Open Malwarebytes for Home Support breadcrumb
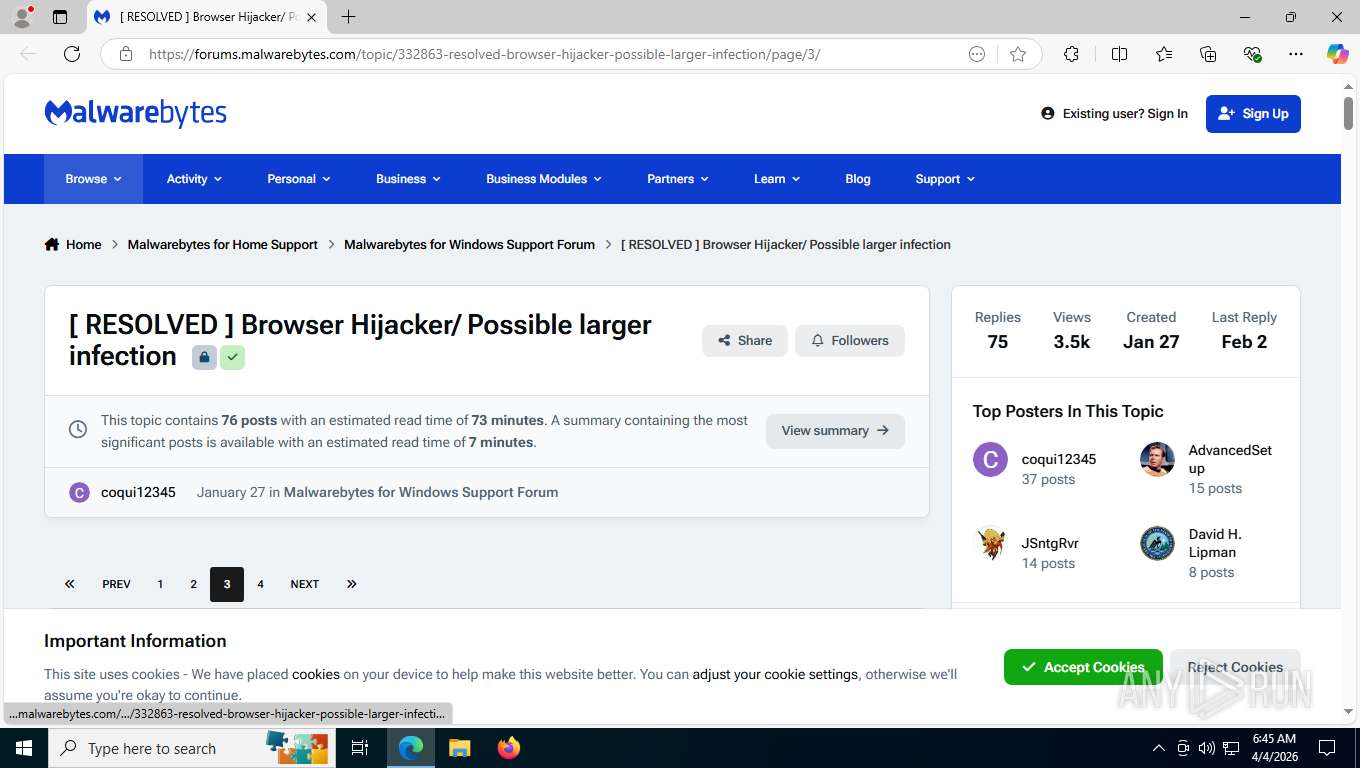 pos(223,244)
